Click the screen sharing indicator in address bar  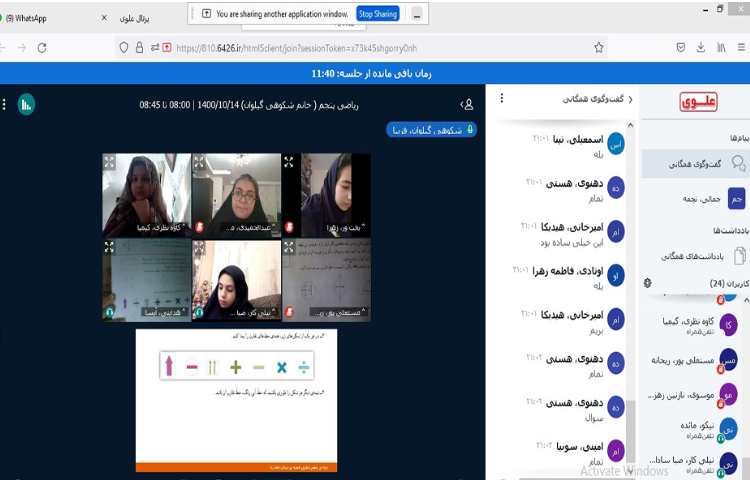[x=166, y=47]
